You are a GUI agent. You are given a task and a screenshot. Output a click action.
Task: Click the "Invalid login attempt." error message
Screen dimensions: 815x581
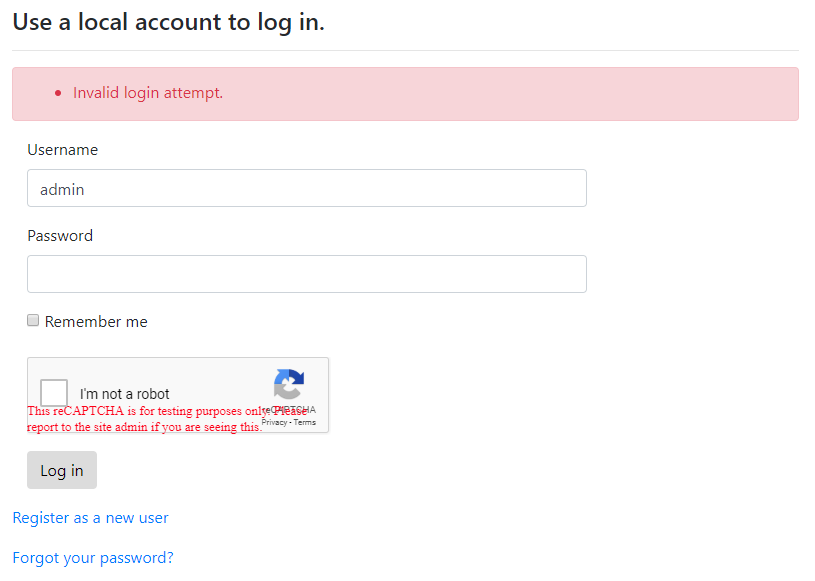[148, 93]
